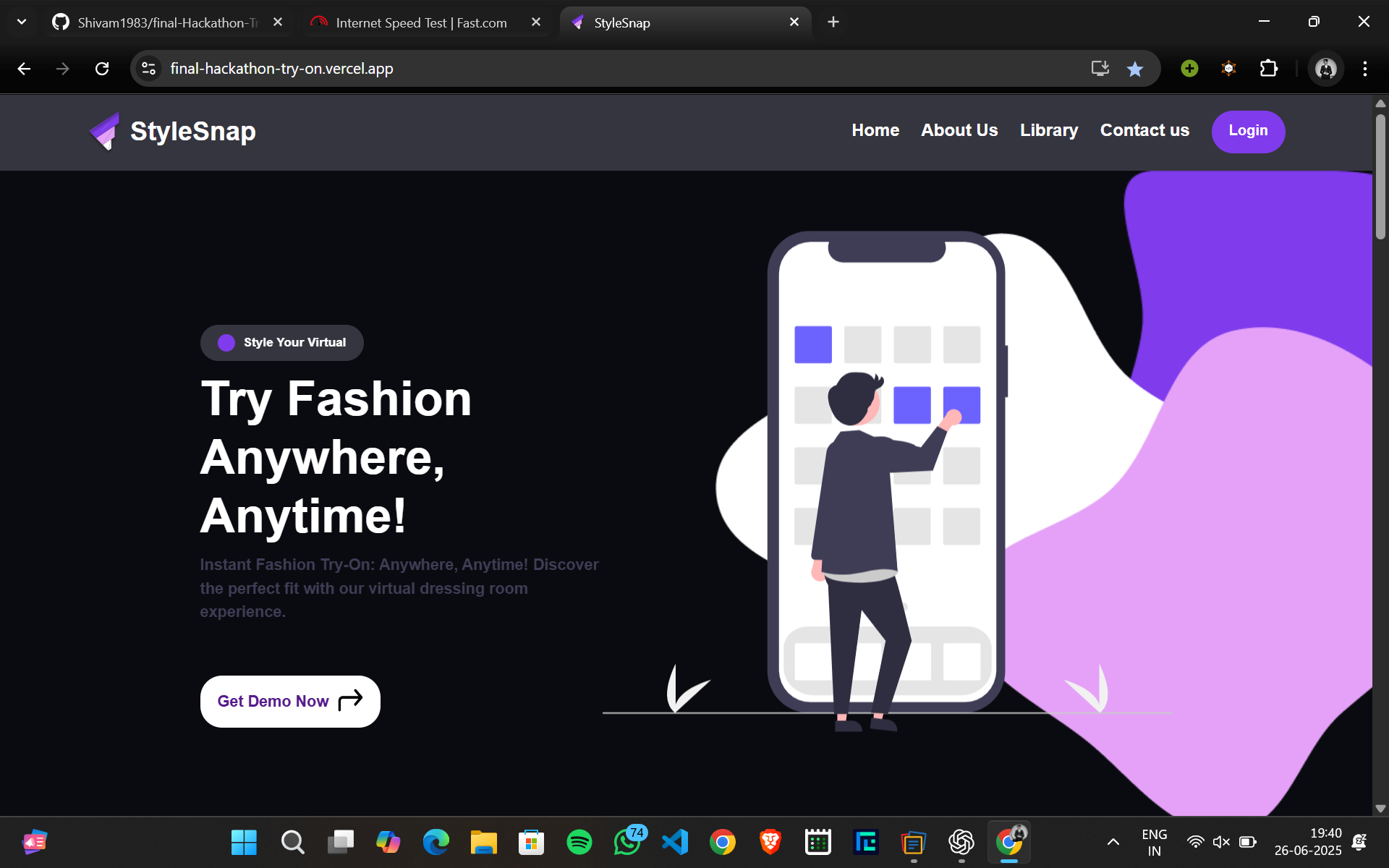The height and width of the screenshot is (868, 1389).
Task: Open the calendar app on the taskbar
Action: tap(818, 842)
